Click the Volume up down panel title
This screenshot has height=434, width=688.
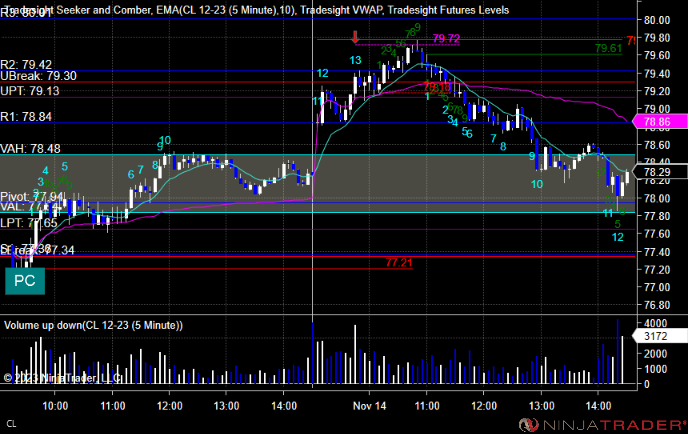click(93, 325)
